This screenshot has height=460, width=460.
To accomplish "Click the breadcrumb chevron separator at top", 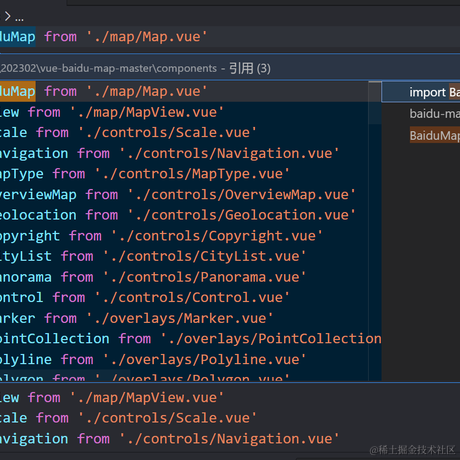I will pos(7,16).
